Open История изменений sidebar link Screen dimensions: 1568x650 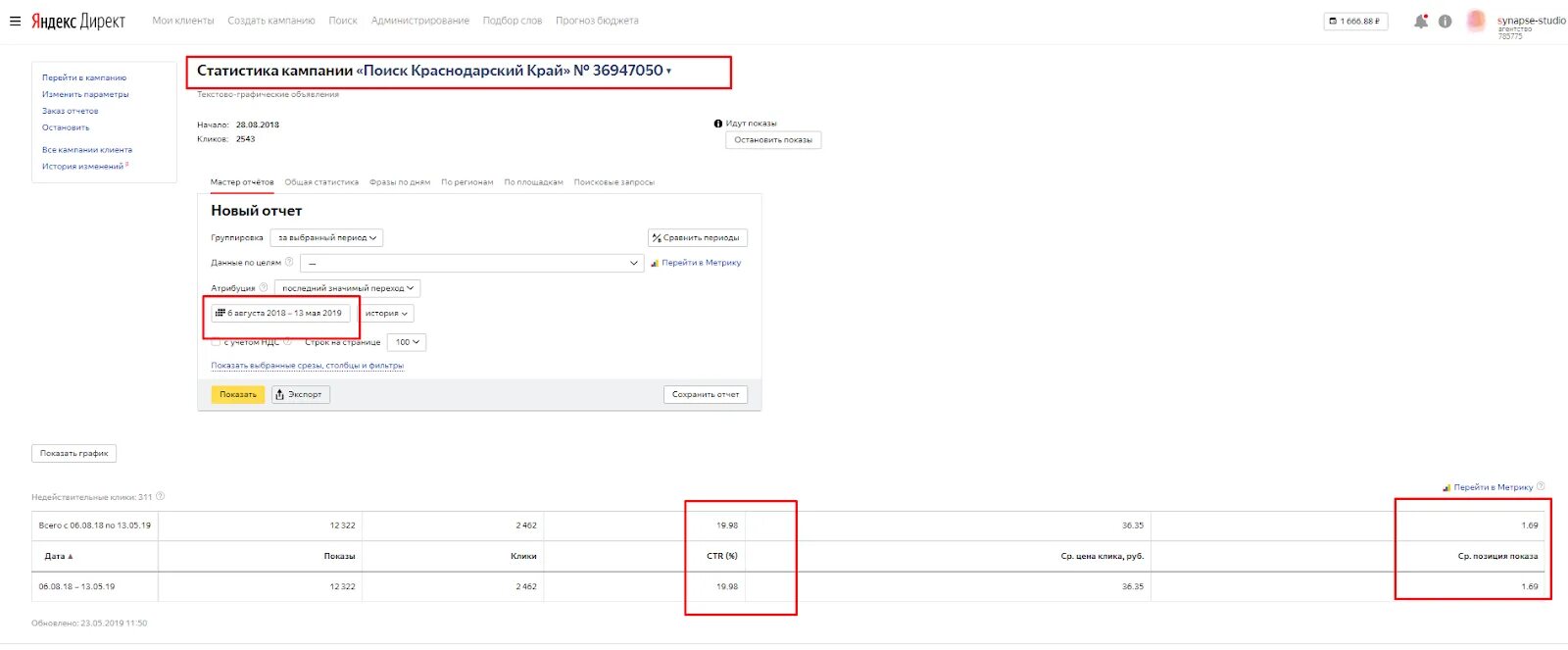[x=83, y=167]
